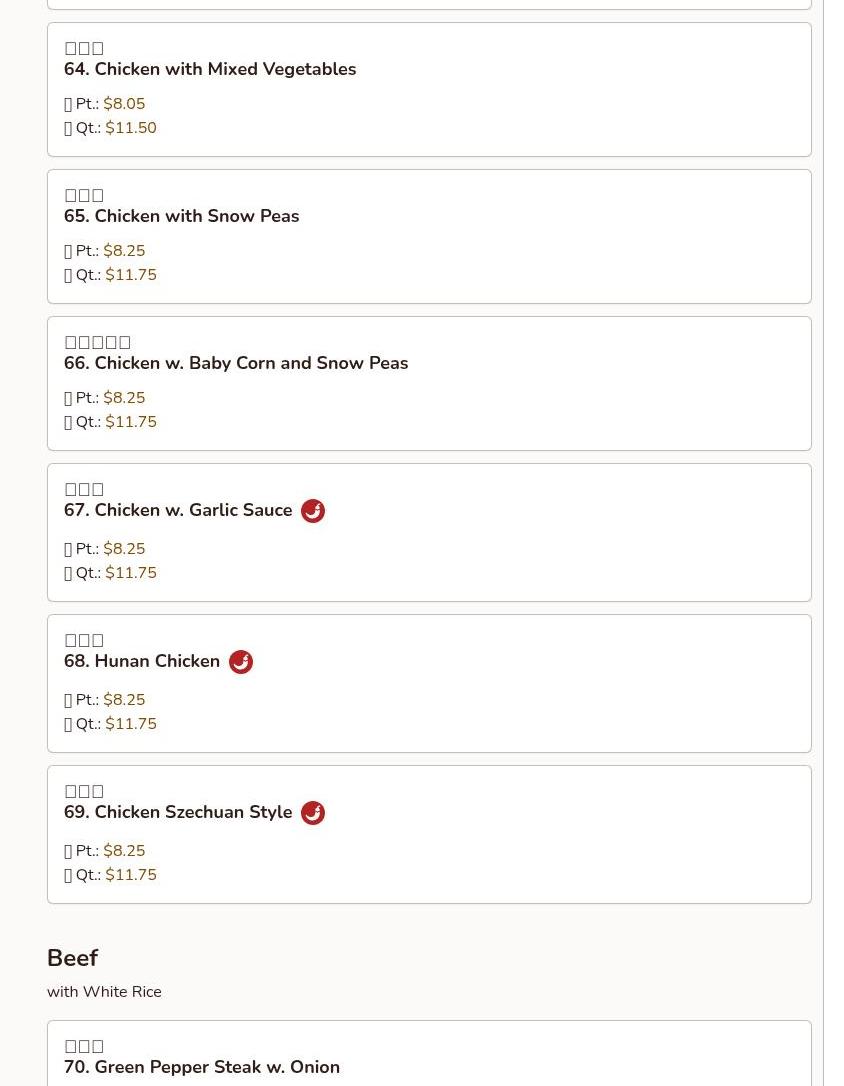Pick quart price of Chicken with Snow Peas
Viewport: 844px width, 1086px height.
click(131, 275)
